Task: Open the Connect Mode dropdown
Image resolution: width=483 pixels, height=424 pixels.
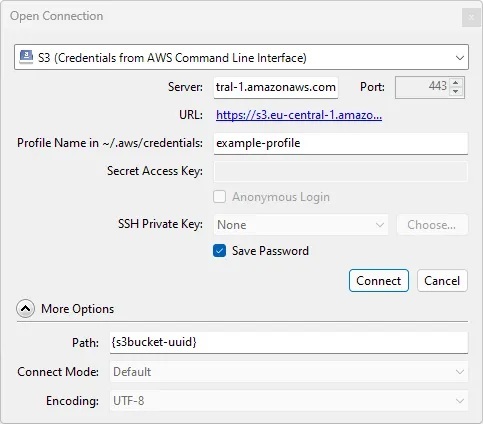Action: tap(289, 372)
